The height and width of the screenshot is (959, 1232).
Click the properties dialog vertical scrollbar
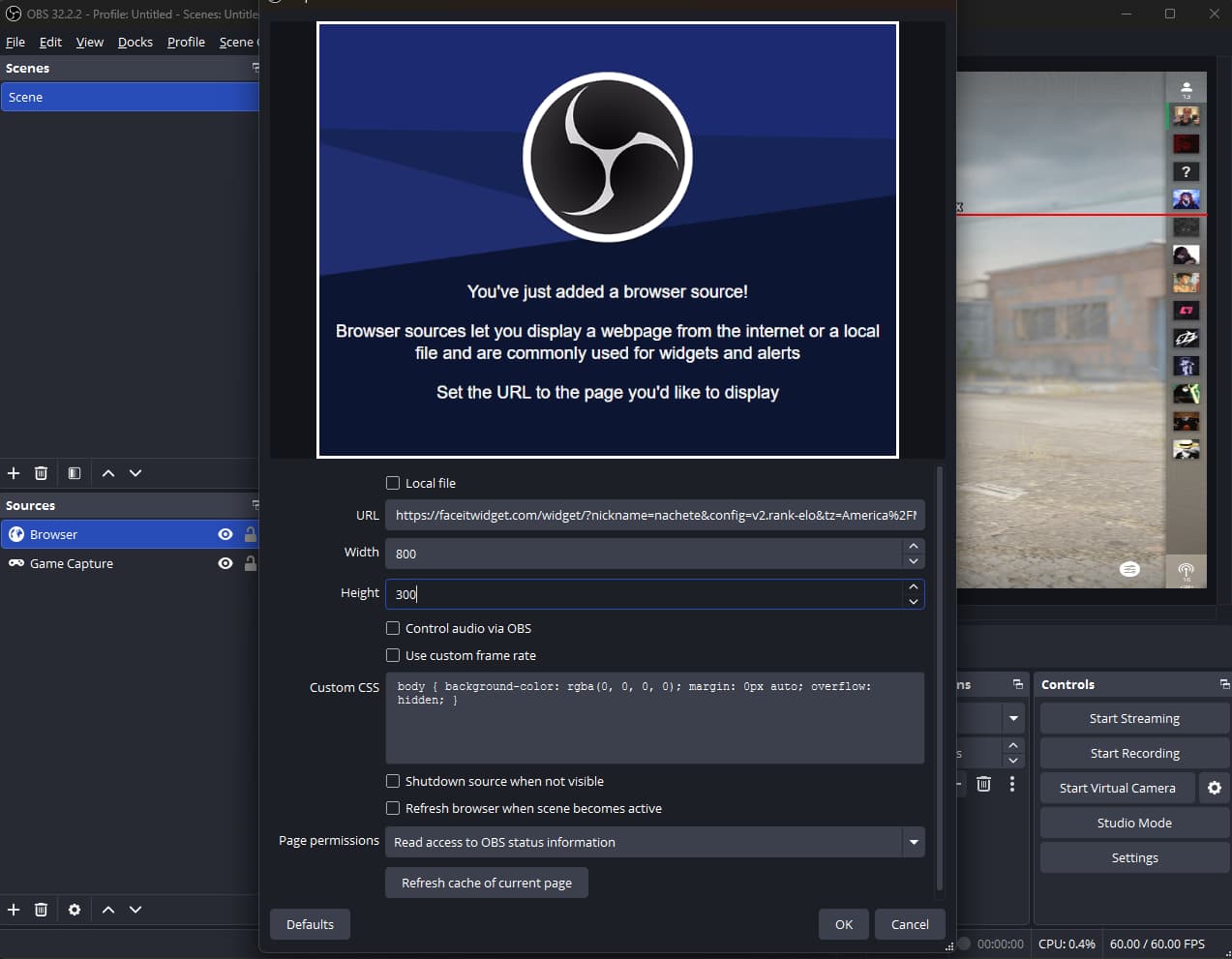939,677
